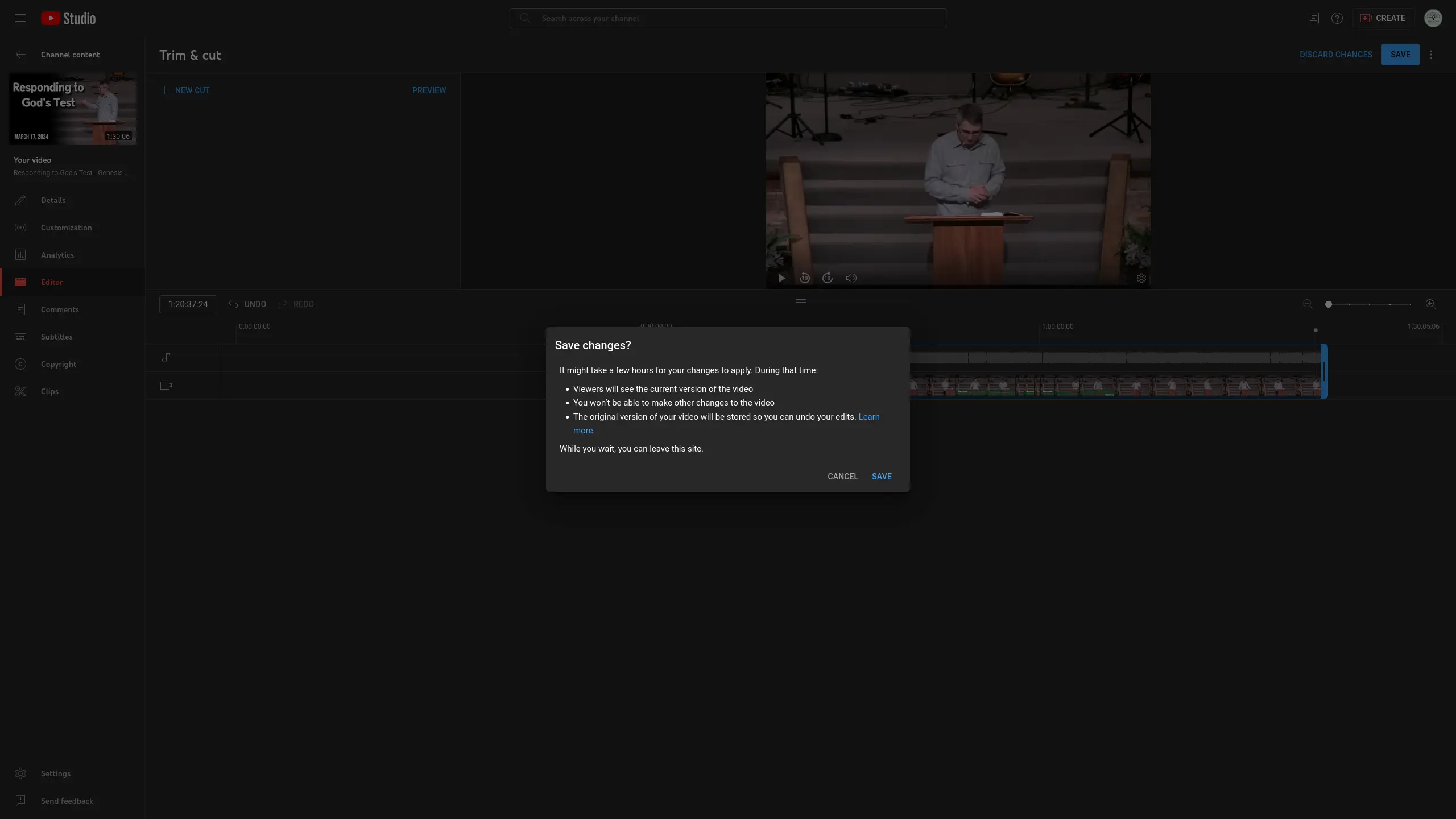Select Analytics in the sidebar
The height and width of the screenshot is (819, 1456).
(x=57, y=255)
